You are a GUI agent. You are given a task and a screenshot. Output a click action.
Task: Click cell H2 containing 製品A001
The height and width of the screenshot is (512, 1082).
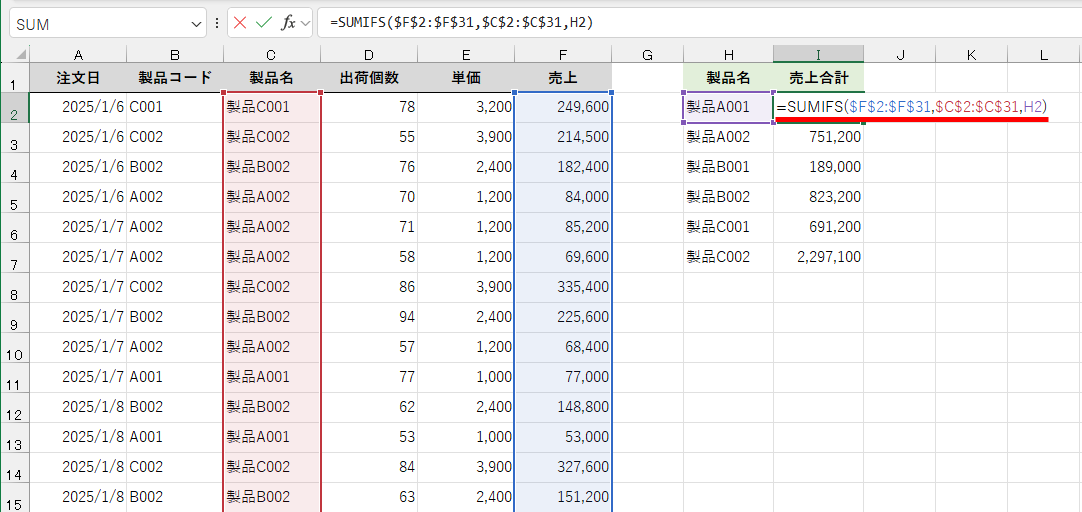coord(728,107)
